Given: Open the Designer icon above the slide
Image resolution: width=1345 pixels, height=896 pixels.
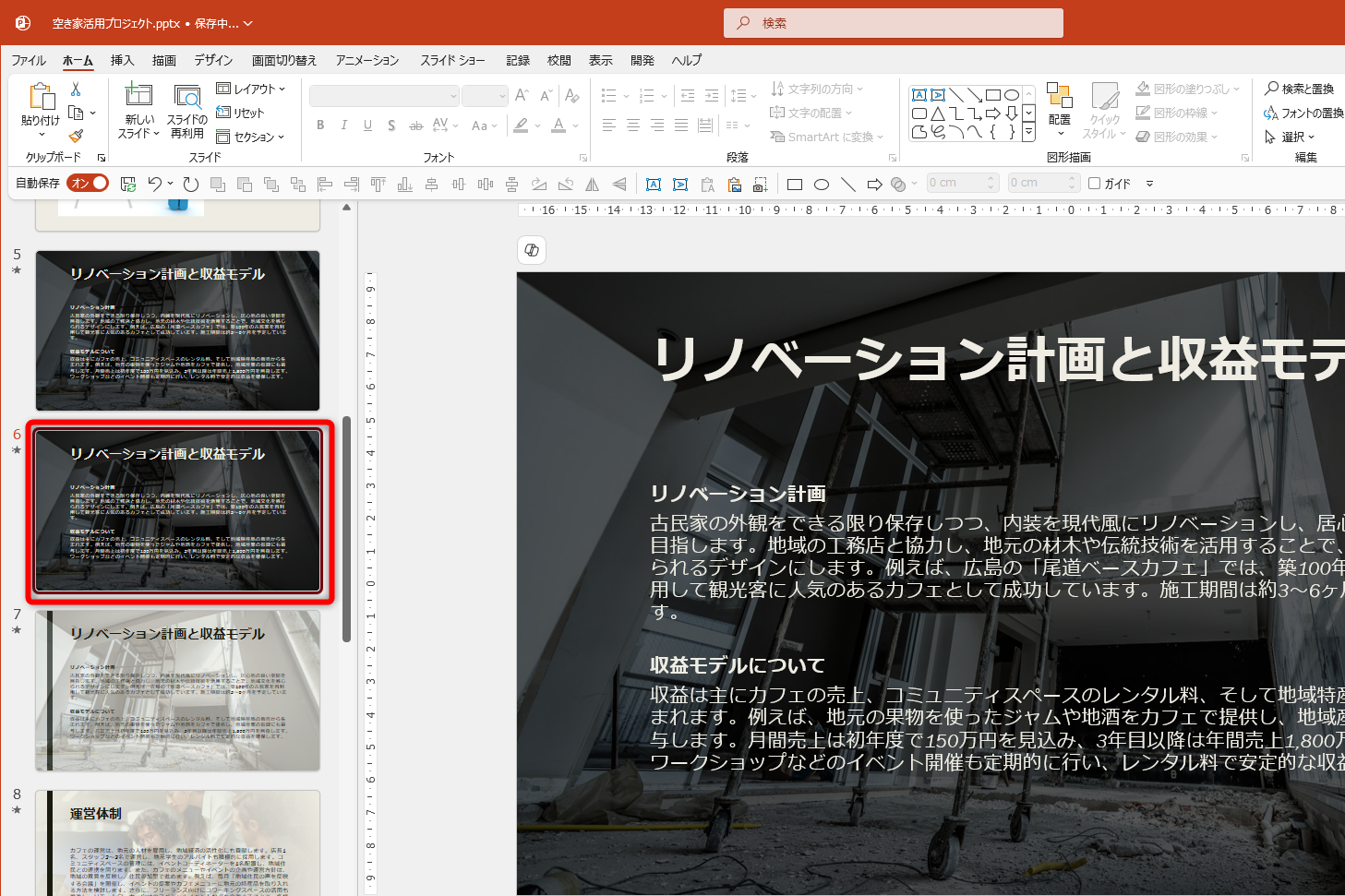Looking at the screenshot, I should coord(532,250).
